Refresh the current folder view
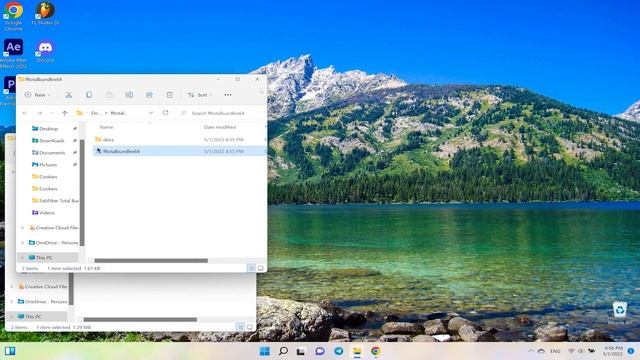The height and width of the screenshot is (360, 640). [165, 113]
